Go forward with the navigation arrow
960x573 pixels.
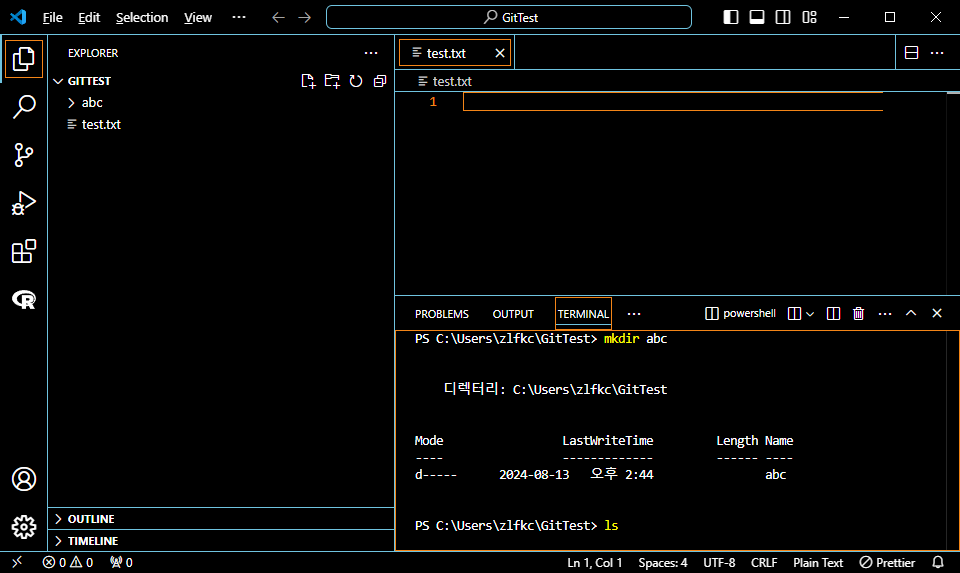304,18
